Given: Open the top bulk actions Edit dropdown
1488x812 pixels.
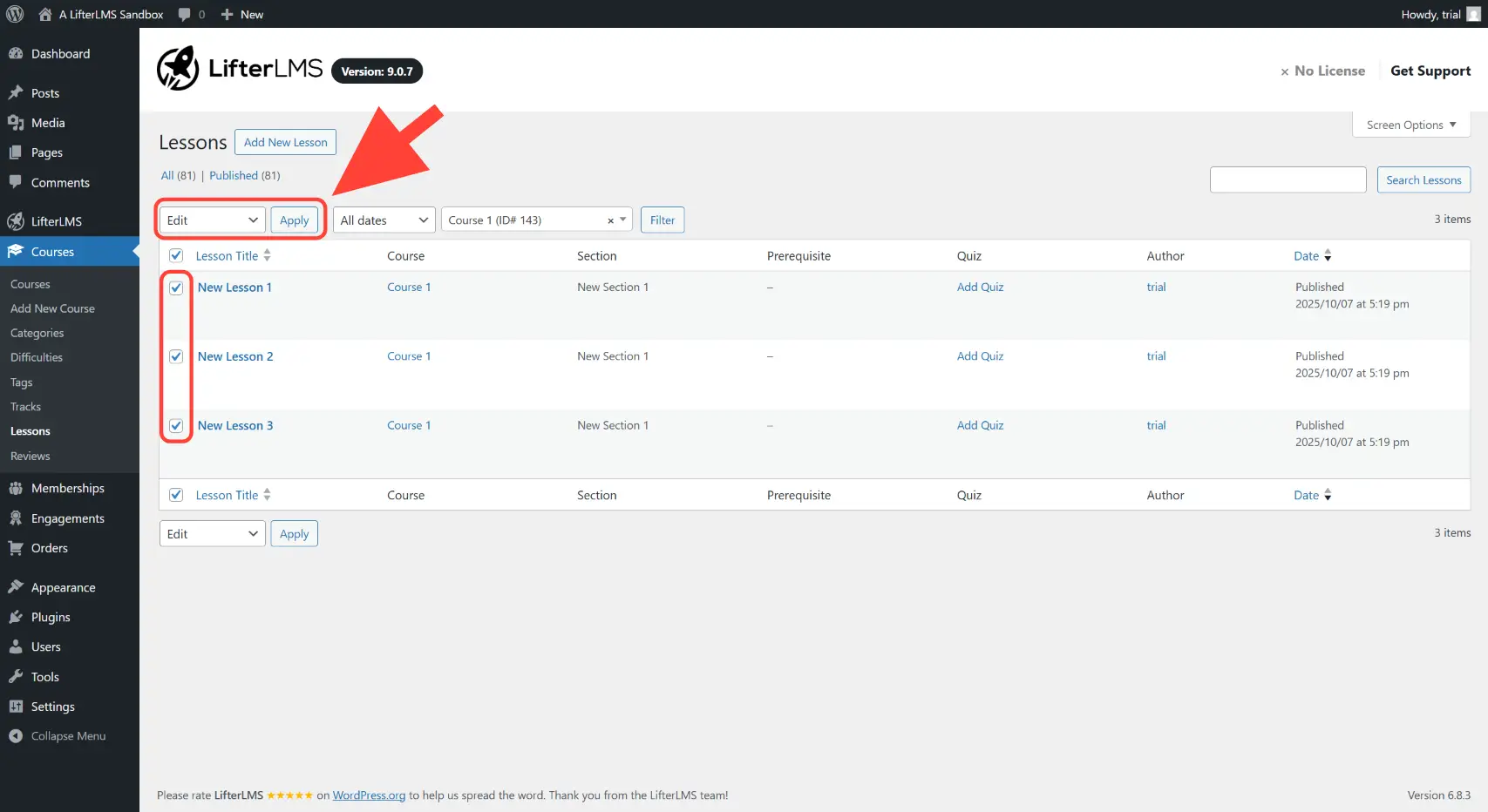Looking at the screenshot, I should click(x=213, y=220).
